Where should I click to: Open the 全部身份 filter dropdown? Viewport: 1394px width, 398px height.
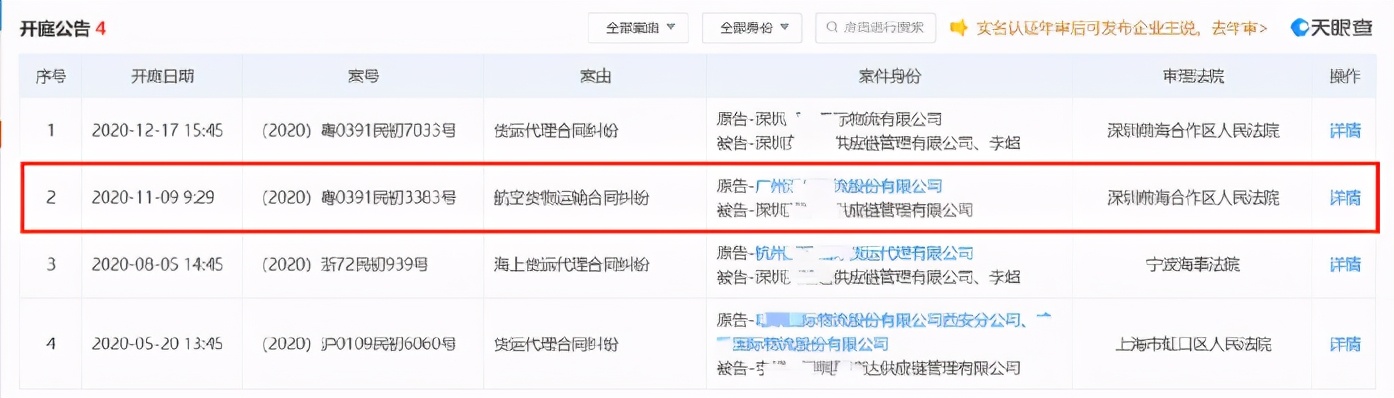tap(752, 28)
